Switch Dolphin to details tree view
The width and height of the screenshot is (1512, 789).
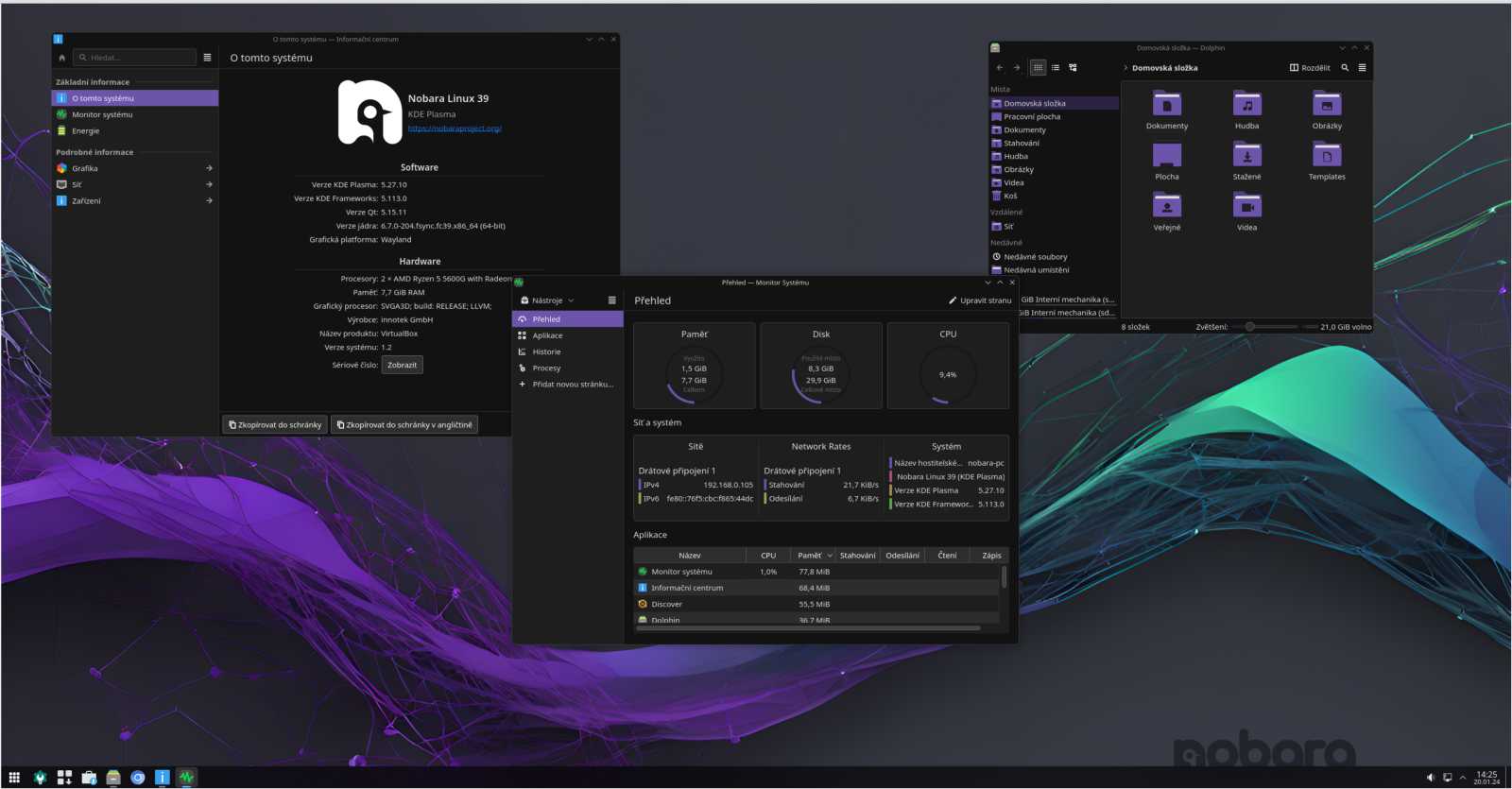coord(1073,68)
